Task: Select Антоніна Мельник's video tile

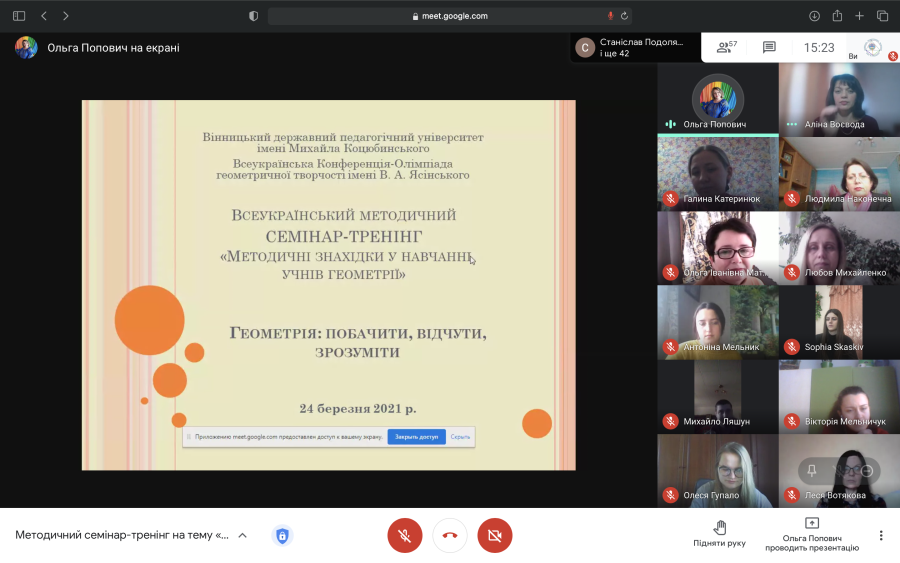Action: pyautogui.click(x=717, y=322)
